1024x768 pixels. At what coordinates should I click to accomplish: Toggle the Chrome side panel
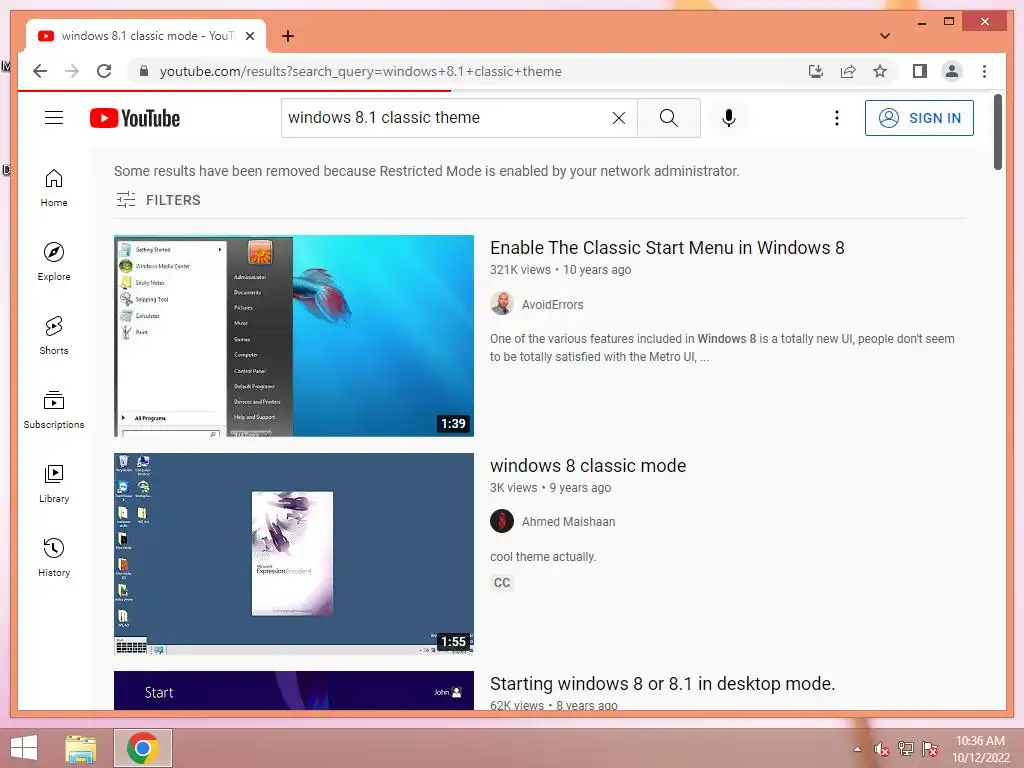[x=920, y=71]
